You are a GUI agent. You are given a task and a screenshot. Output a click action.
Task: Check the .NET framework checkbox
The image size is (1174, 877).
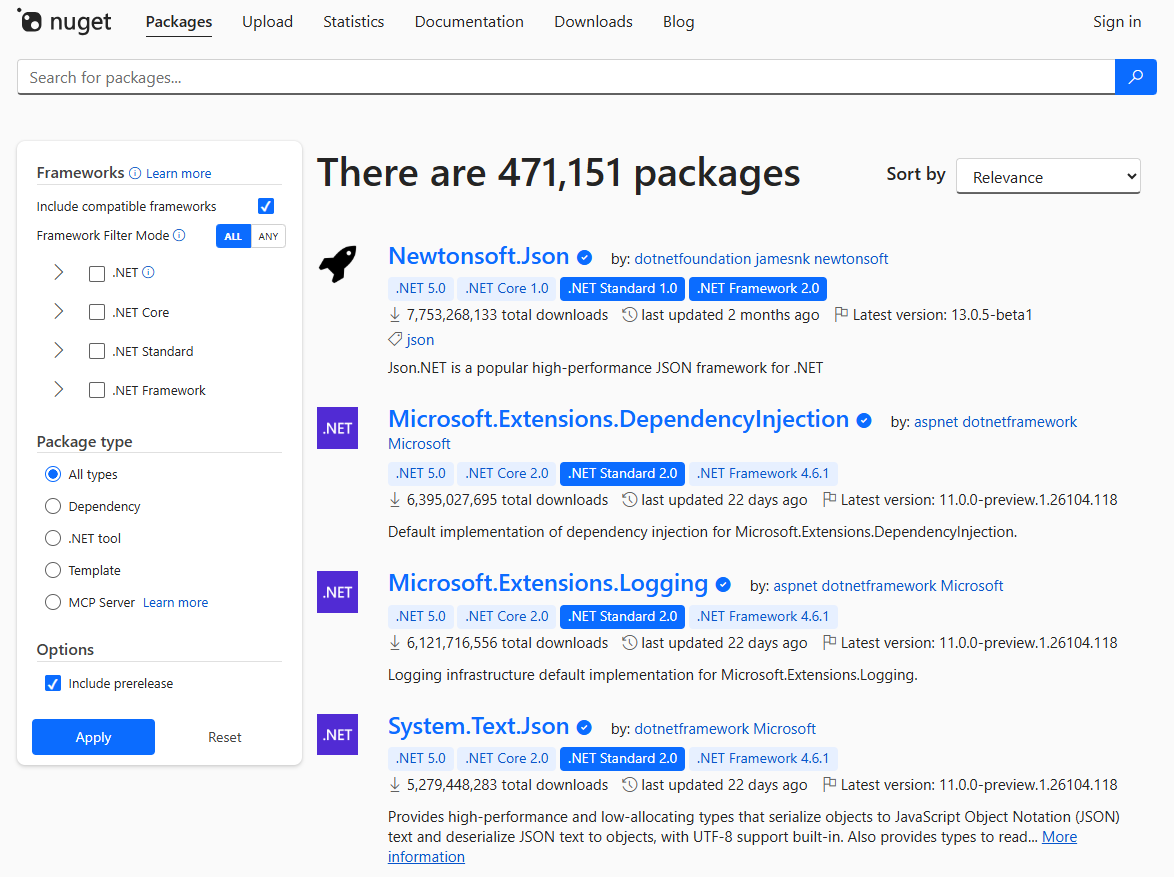97,273
